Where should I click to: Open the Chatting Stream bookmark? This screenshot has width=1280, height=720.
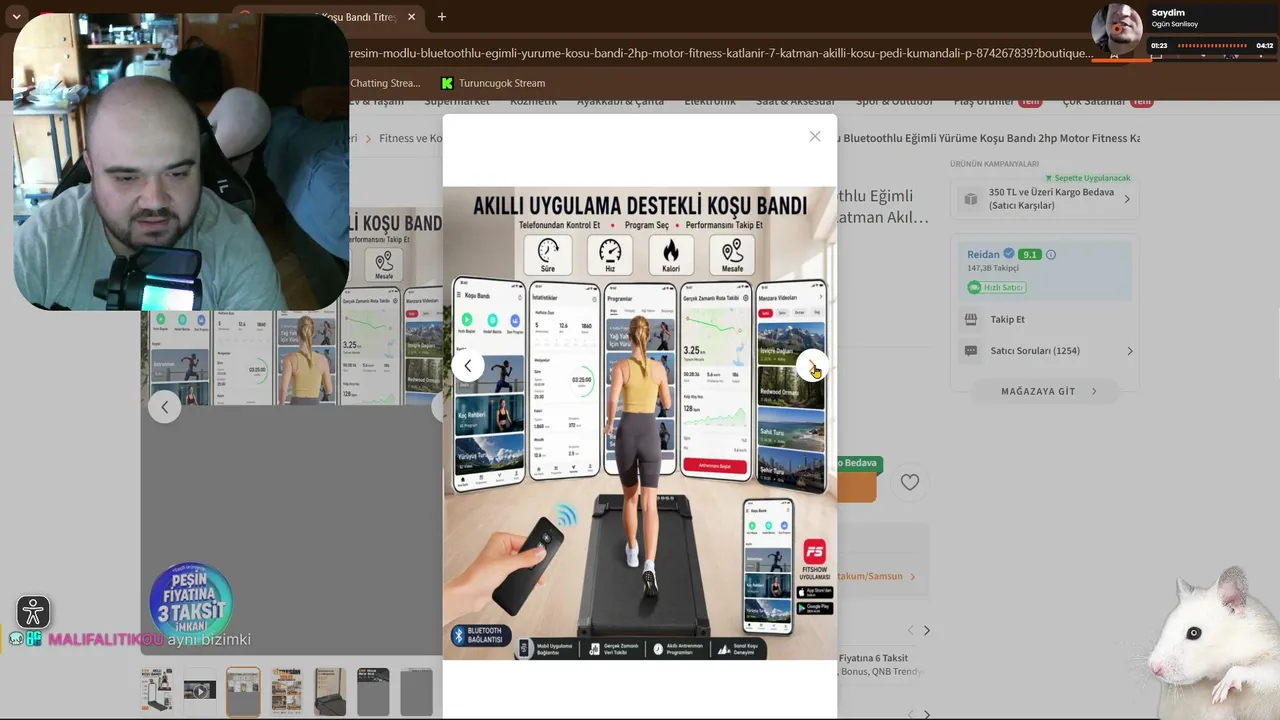[385, 83]
